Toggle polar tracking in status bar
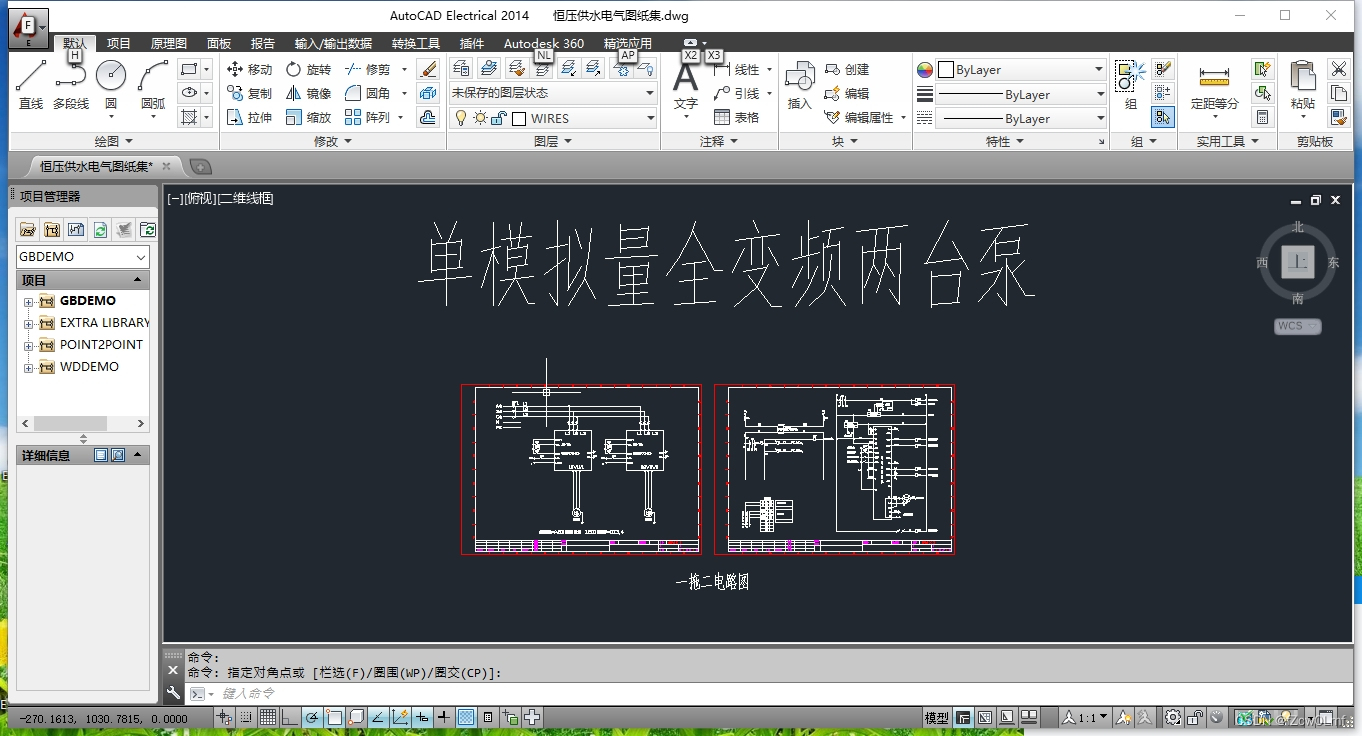 (x=312, y=717)
